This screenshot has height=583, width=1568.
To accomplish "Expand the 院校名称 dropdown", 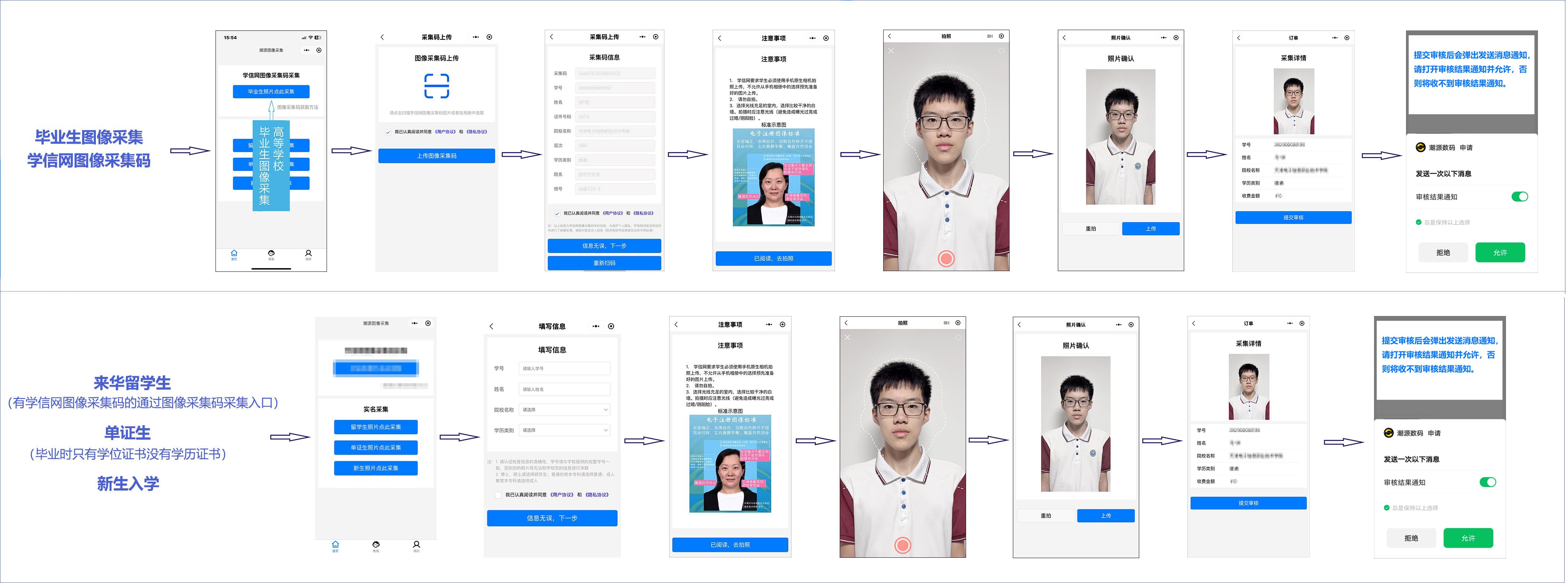I will click(564, 410).
